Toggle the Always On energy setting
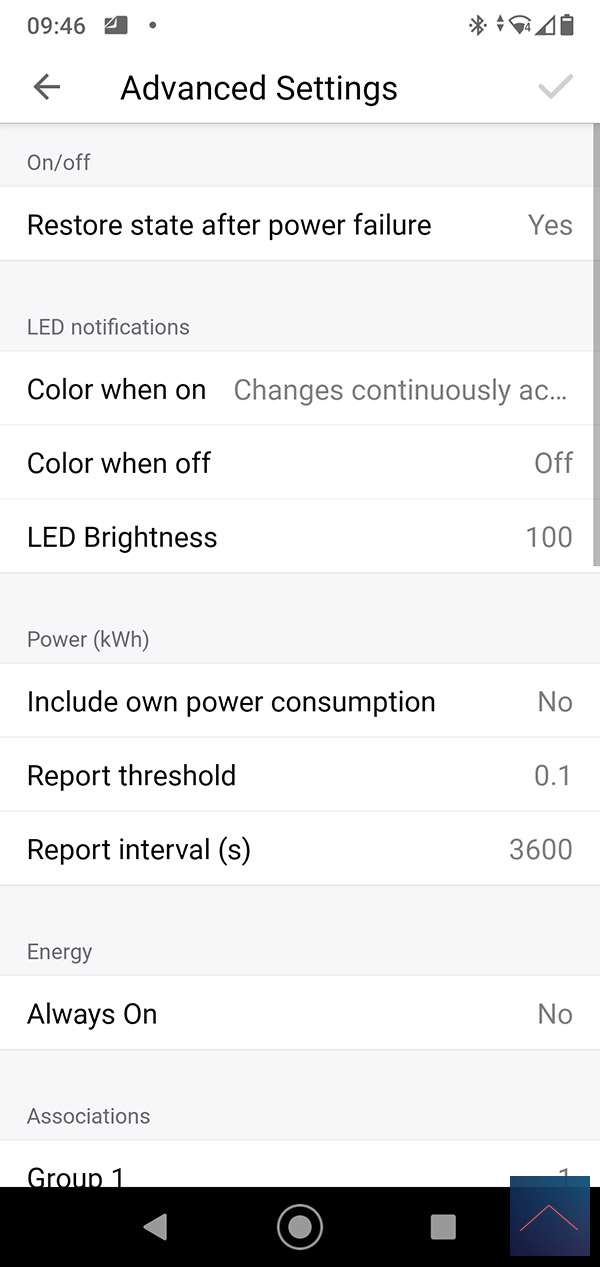Image resolution: width=600 pixels, height=1267 pixels. (300, 1014)
